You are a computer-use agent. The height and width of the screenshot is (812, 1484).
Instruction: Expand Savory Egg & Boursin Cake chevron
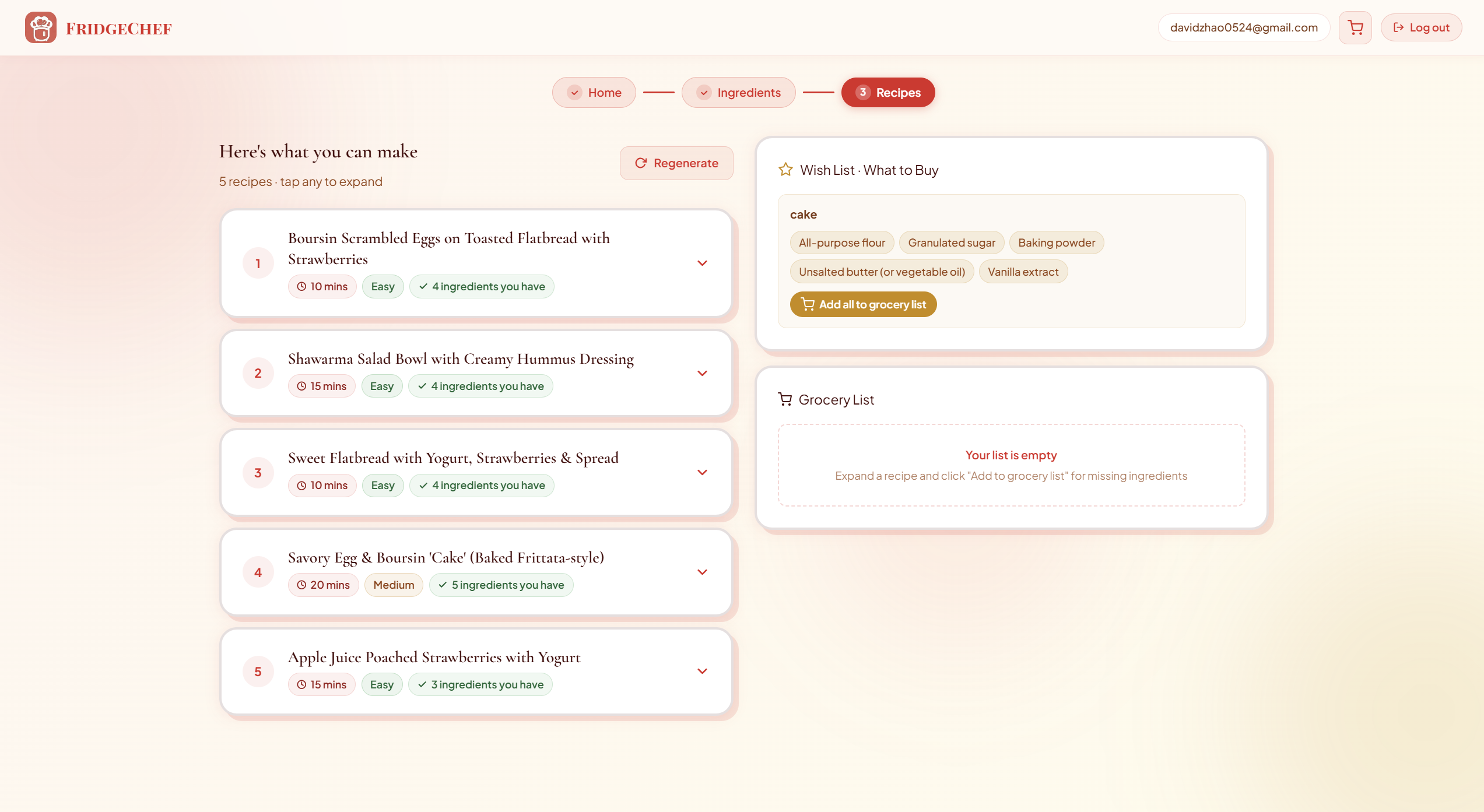(702, 572)
